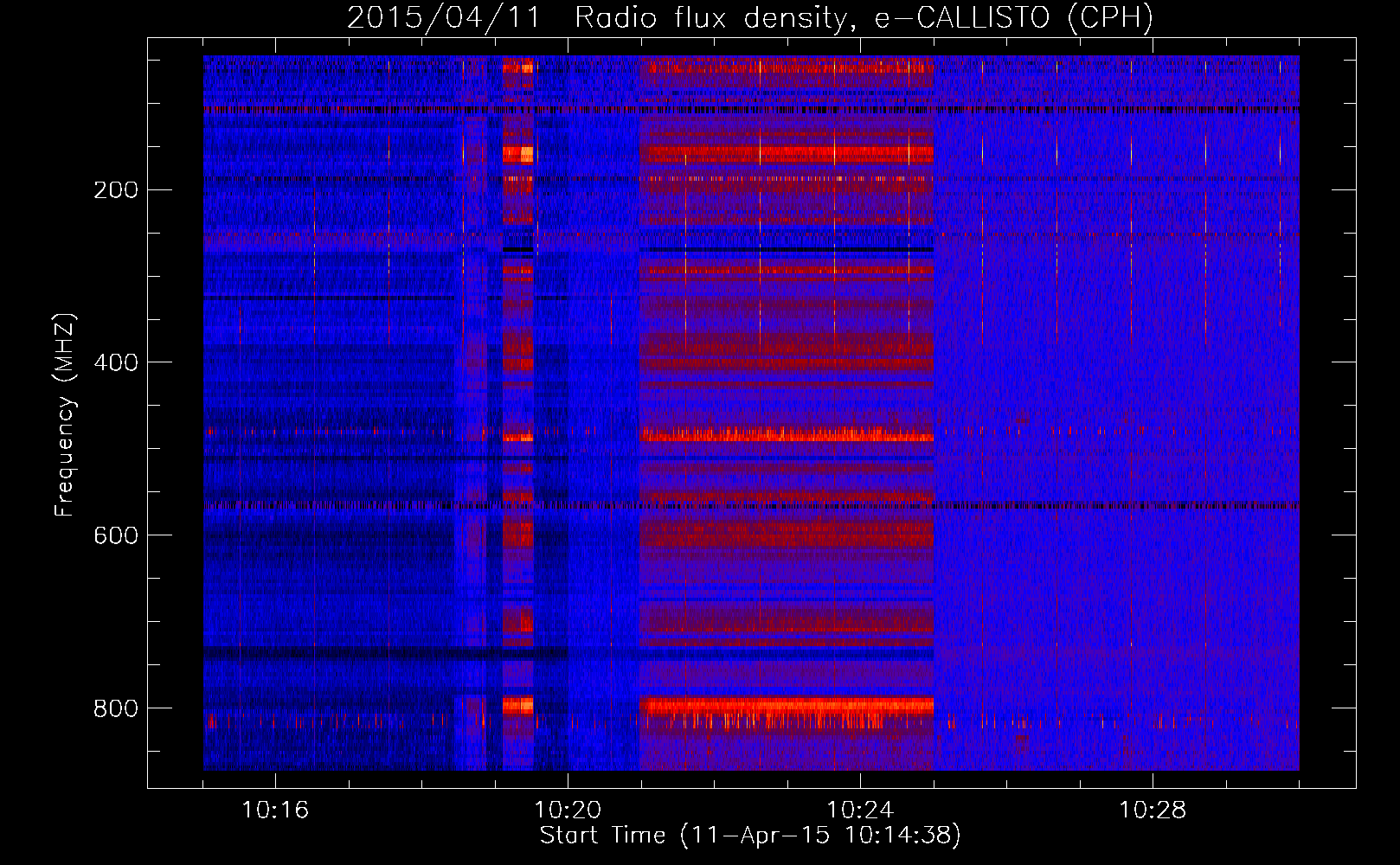Click the 200 frequency tick label
The height and width of the screenshot is (865, 1400).
click(116, 190)
